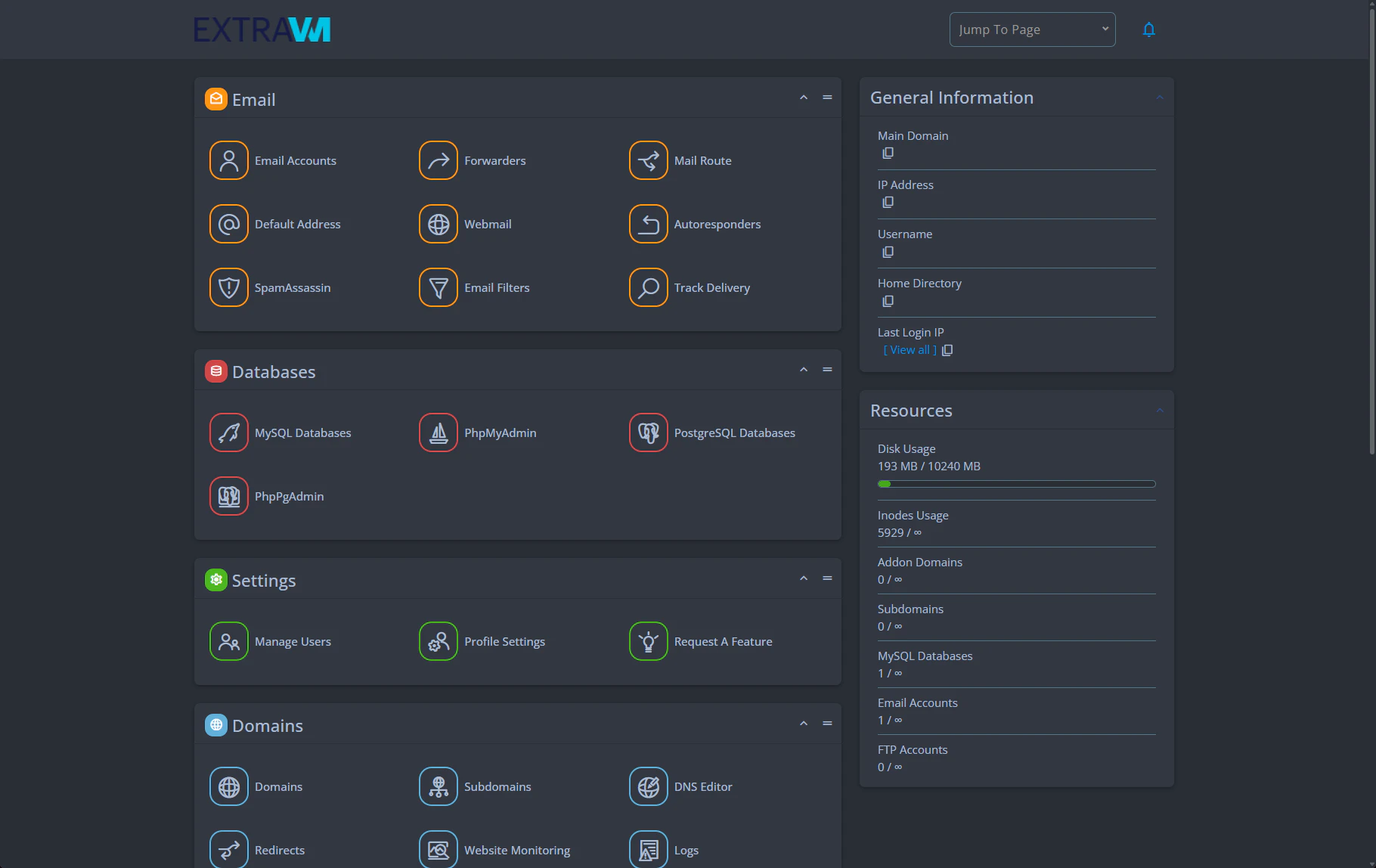Click the DNS Editor icon
Viewport: 1376px width, 868px height.
[648, 786]
